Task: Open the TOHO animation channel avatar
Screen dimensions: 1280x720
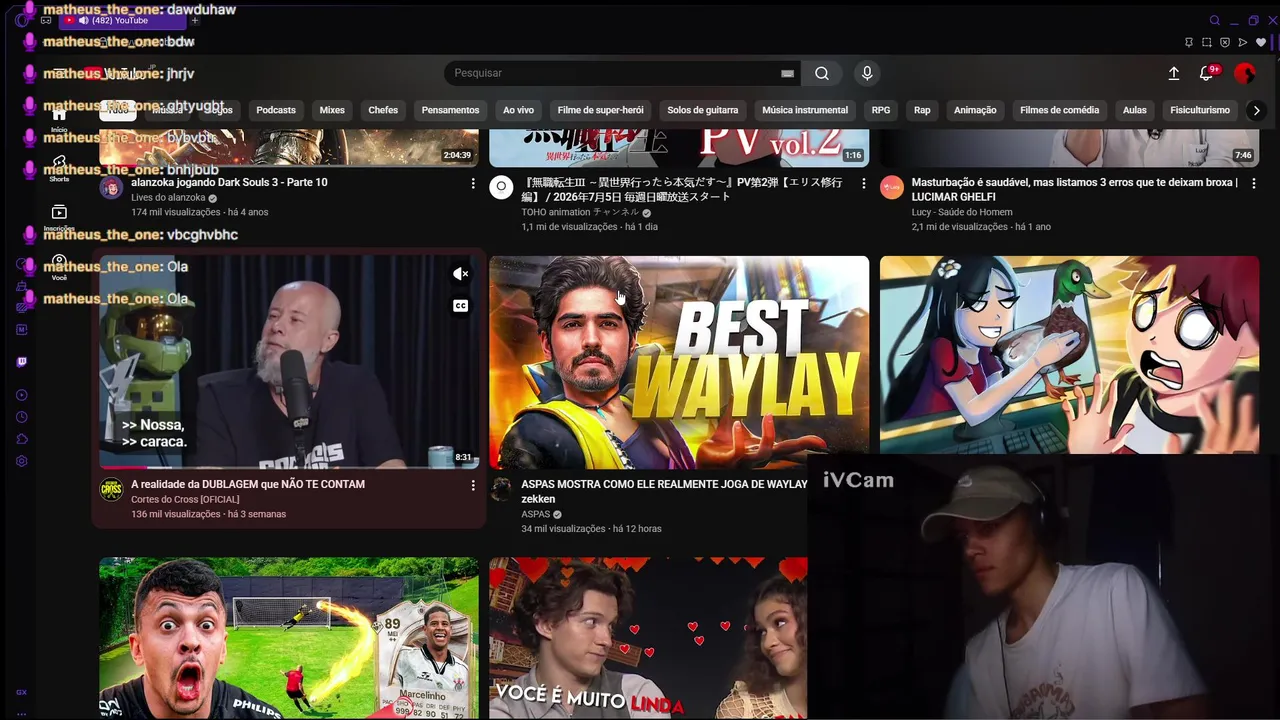Action: pos(501,187)
